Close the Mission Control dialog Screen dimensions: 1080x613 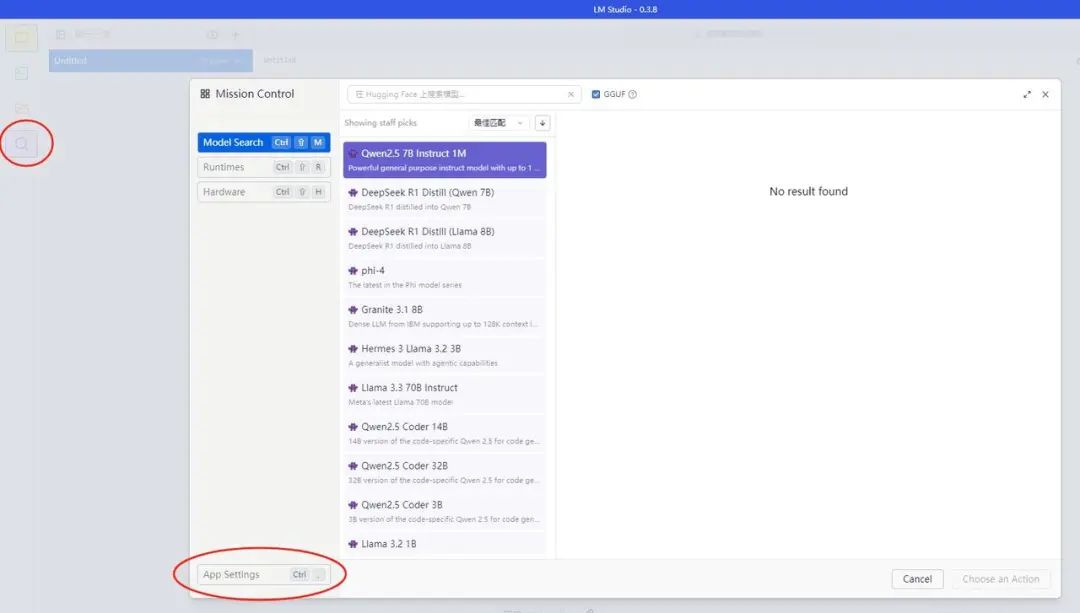click(1046, 94)
